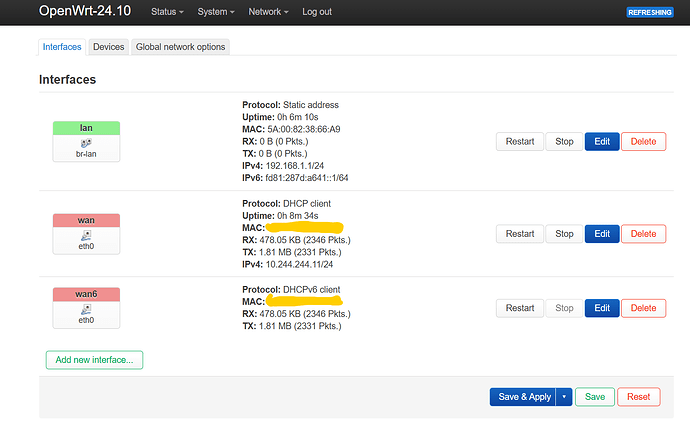Click the green lan interface badge
690x425 pixels.
click(85, 128)
